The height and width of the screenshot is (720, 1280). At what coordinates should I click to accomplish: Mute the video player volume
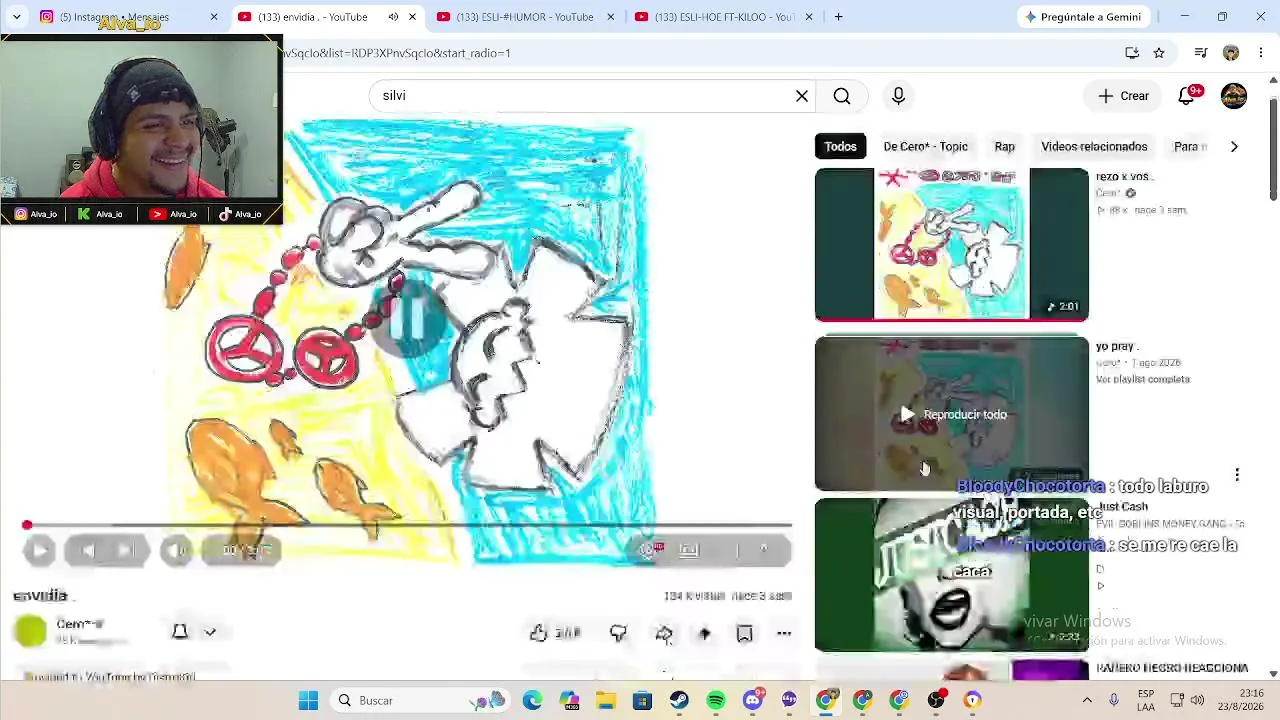[x=177, y=550]
